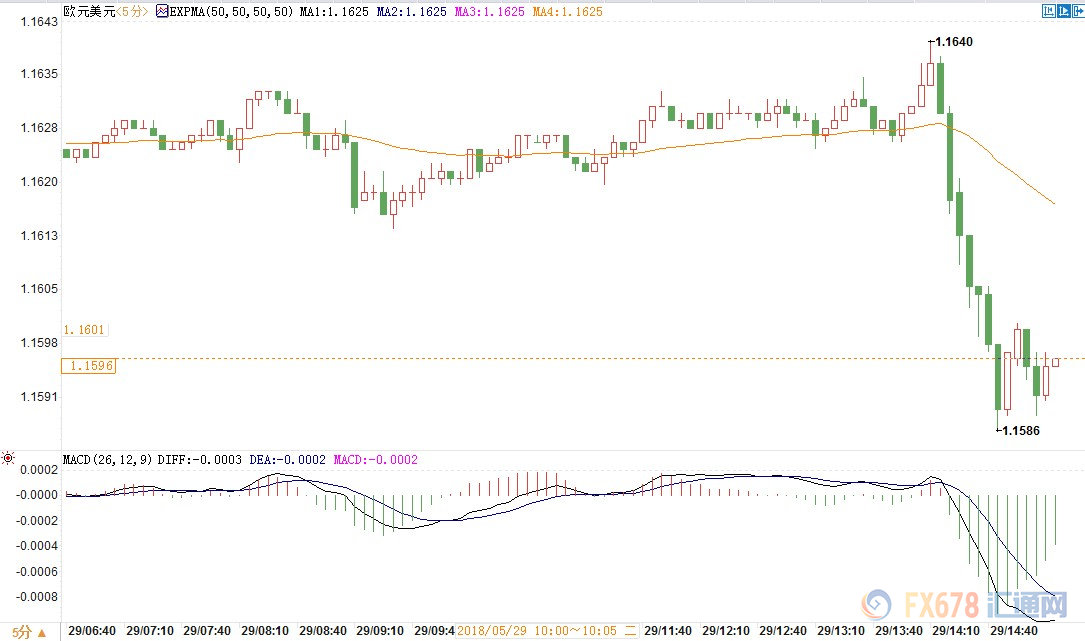Click the -0.0004 MACD axis label
The width and height of the screenshot is (1085, 641).
[x=37, y=545]
